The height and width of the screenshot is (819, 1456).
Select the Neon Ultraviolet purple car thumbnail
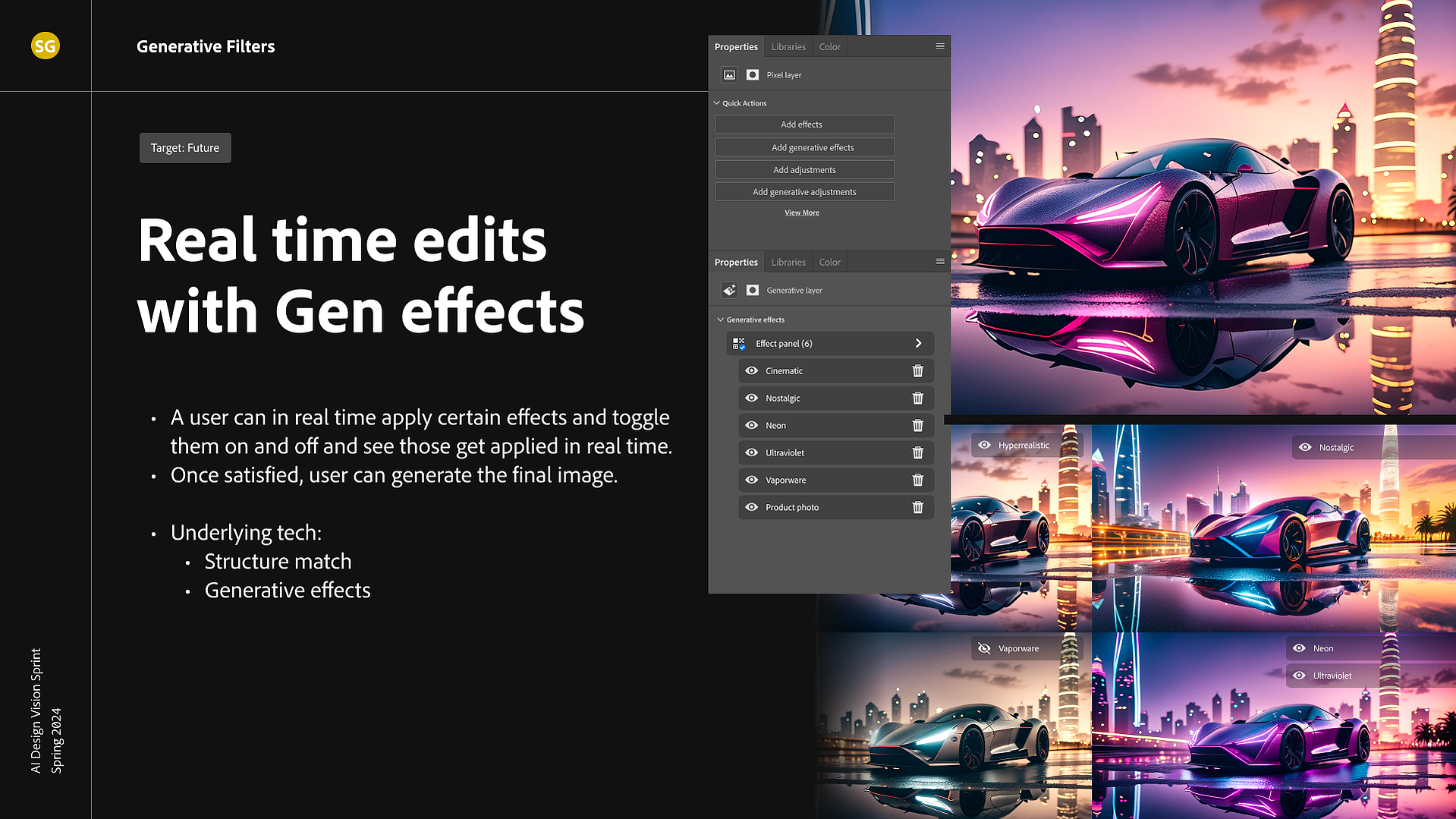[x=1274, y=726]
